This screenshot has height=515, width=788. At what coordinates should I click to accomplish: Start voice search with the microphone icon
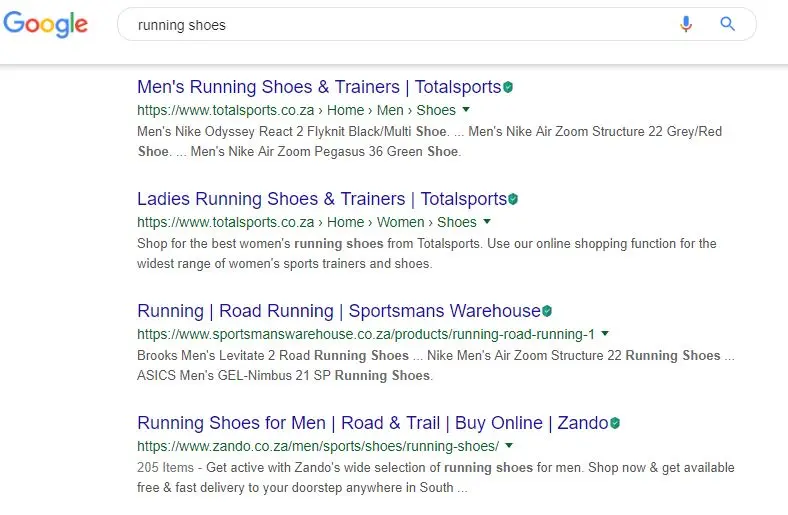pos(686,25)
